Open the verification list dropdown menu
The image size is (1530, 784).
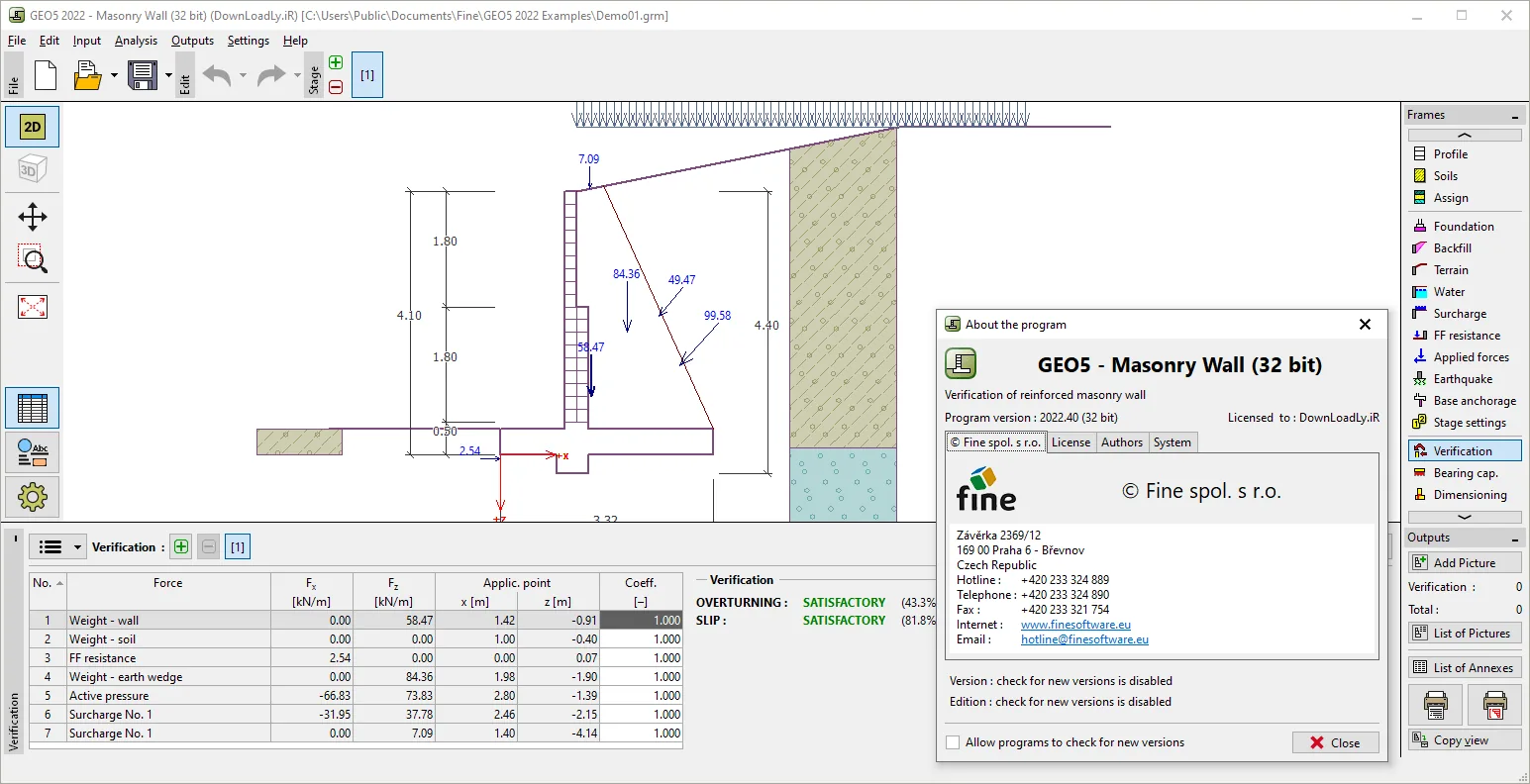click(x=58, y=546)
